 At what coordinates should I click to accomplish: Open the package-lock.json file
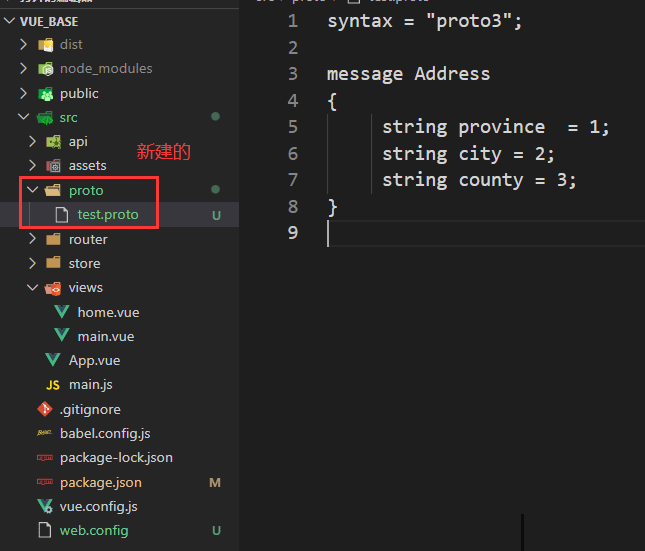tap(116, 458)
